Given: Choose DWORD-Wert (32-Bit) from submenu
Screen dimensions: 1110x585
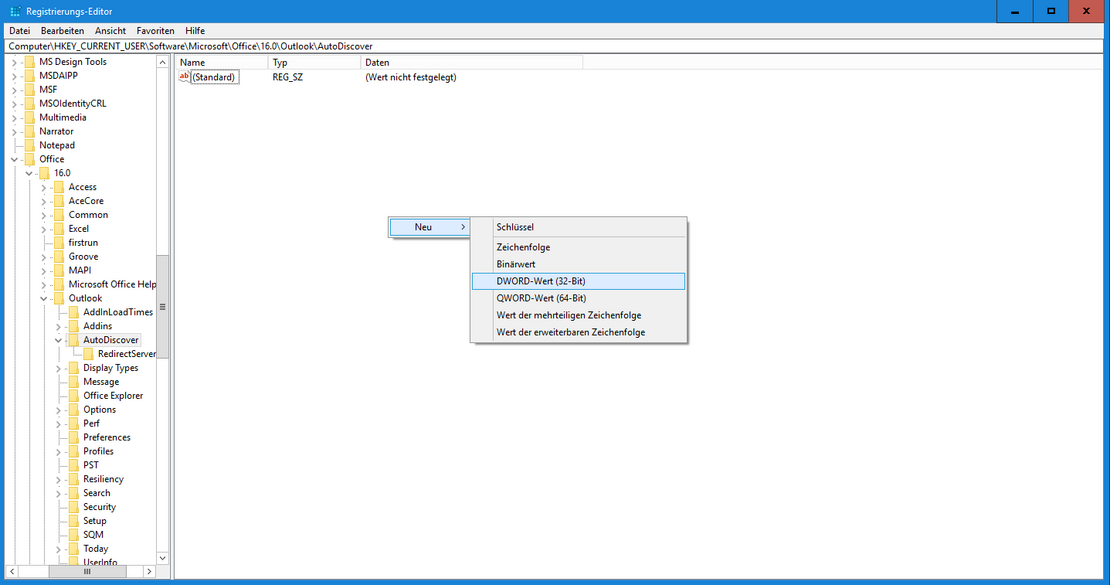Looking at the screenshot, I should pos(578,281).
